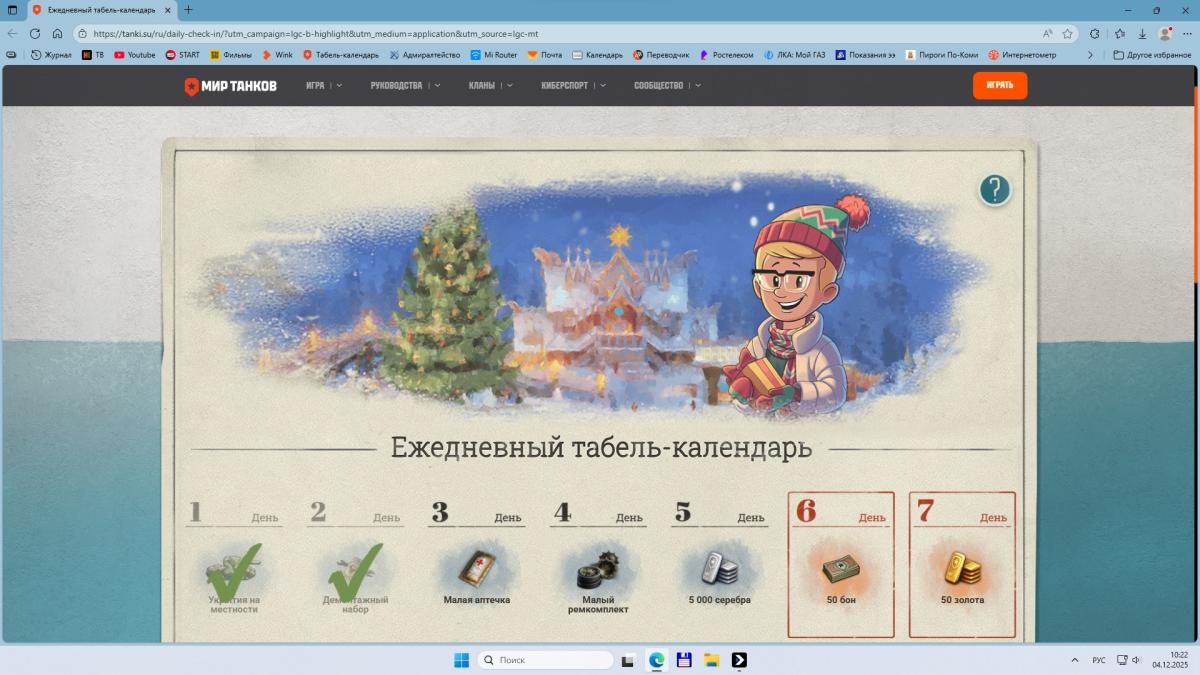1200x675 pixels.
Task: Open browser settings three-dots menu
Action: 1187,33
